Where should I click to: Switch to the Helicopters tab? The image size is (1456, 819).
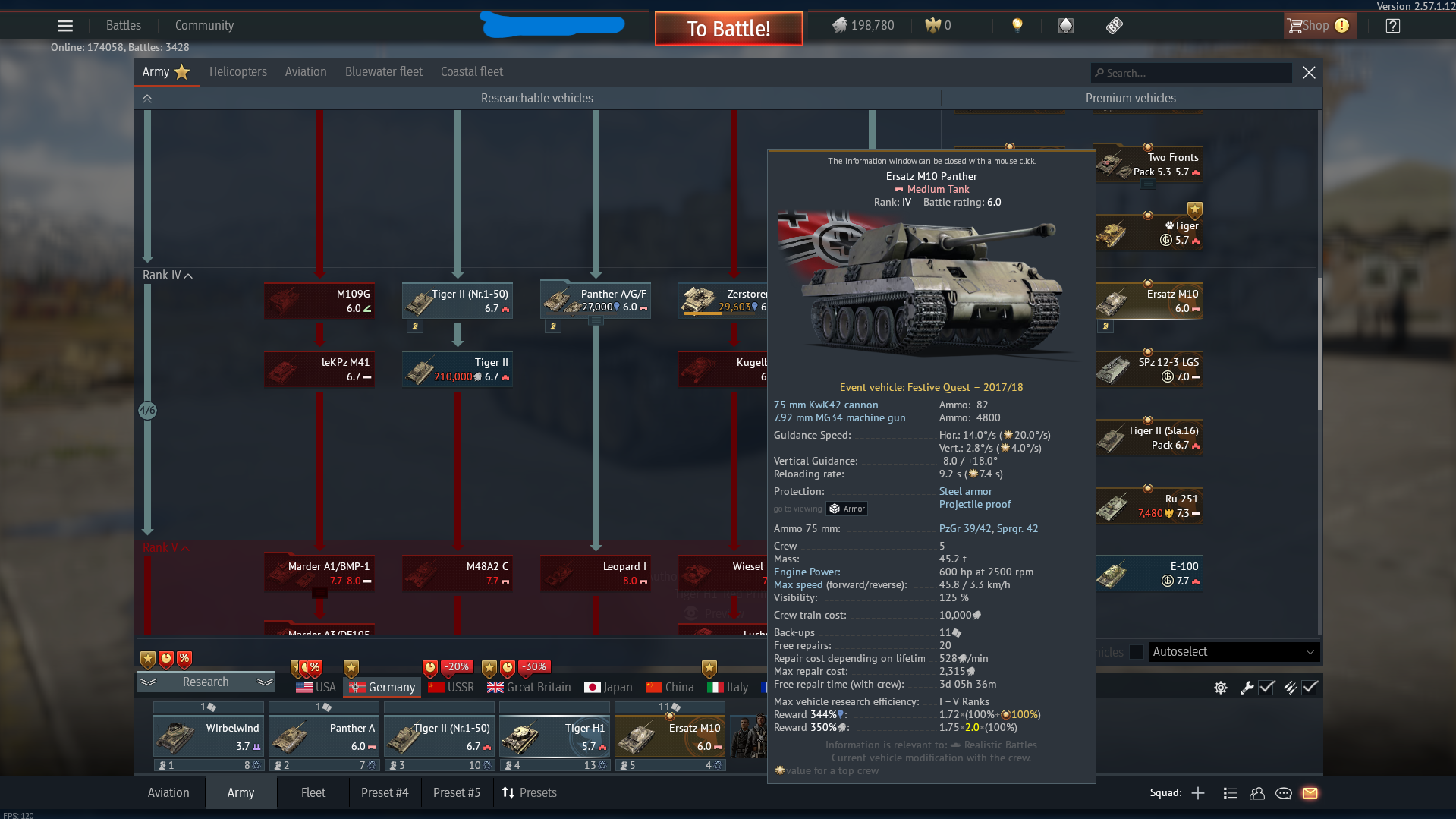[238, 72]
